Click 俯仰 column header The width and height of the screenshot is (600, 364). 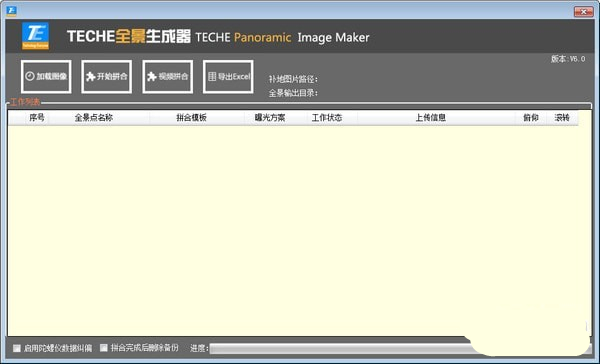tap(531, 118)
